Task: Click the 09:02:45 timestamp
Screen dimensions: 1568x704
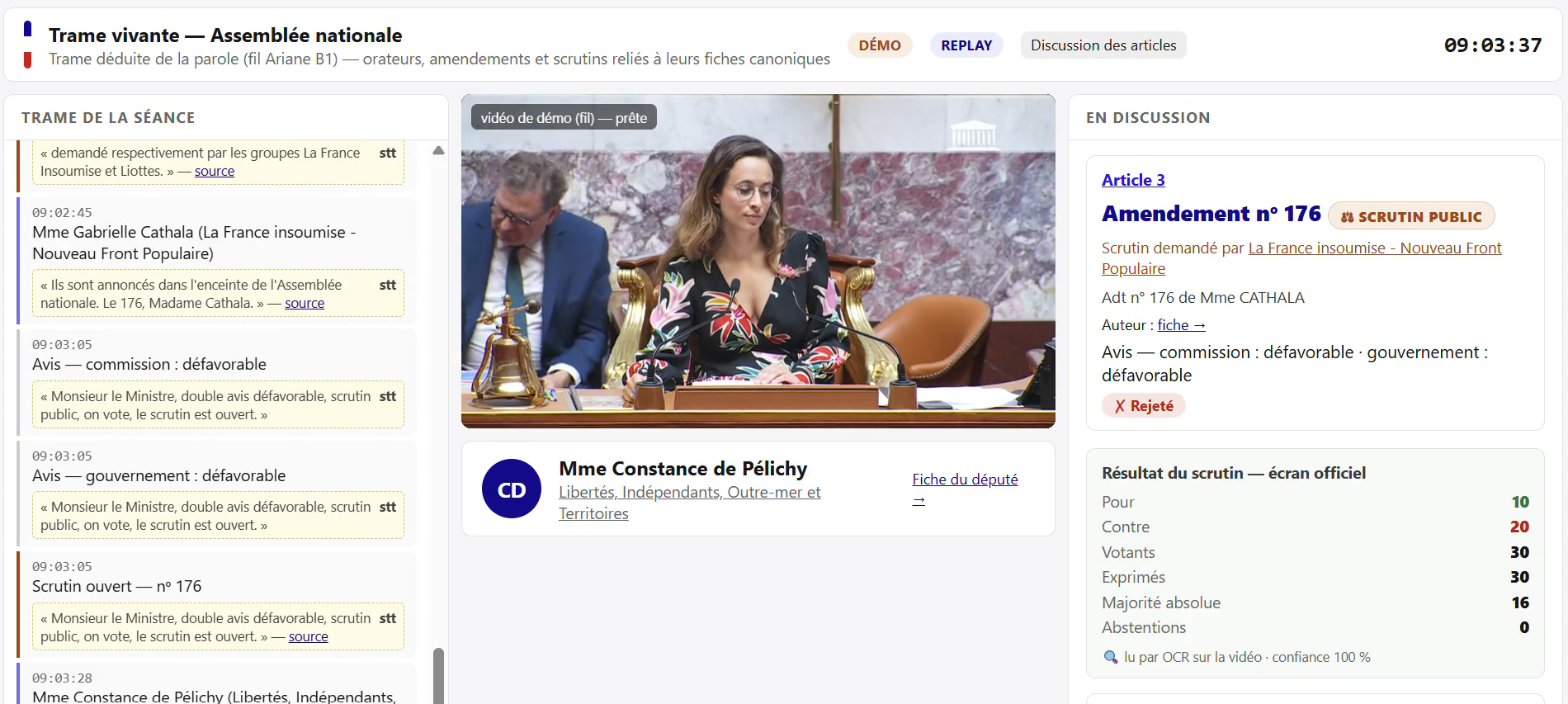Action: pyautogui.click(x=62, y=213)
